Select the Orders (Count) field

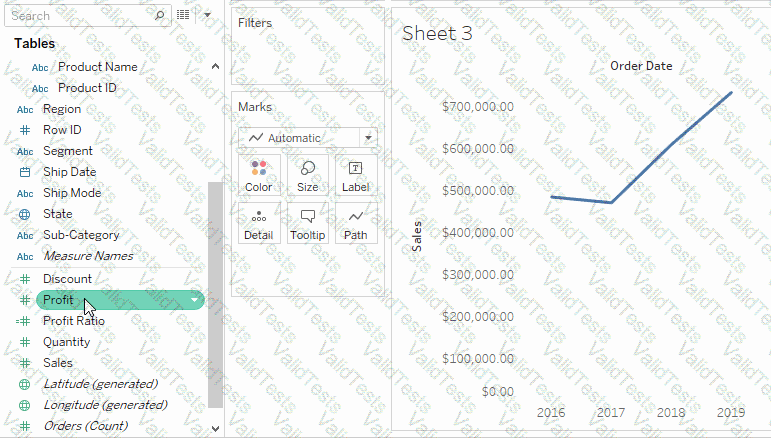tap(85, 426)
